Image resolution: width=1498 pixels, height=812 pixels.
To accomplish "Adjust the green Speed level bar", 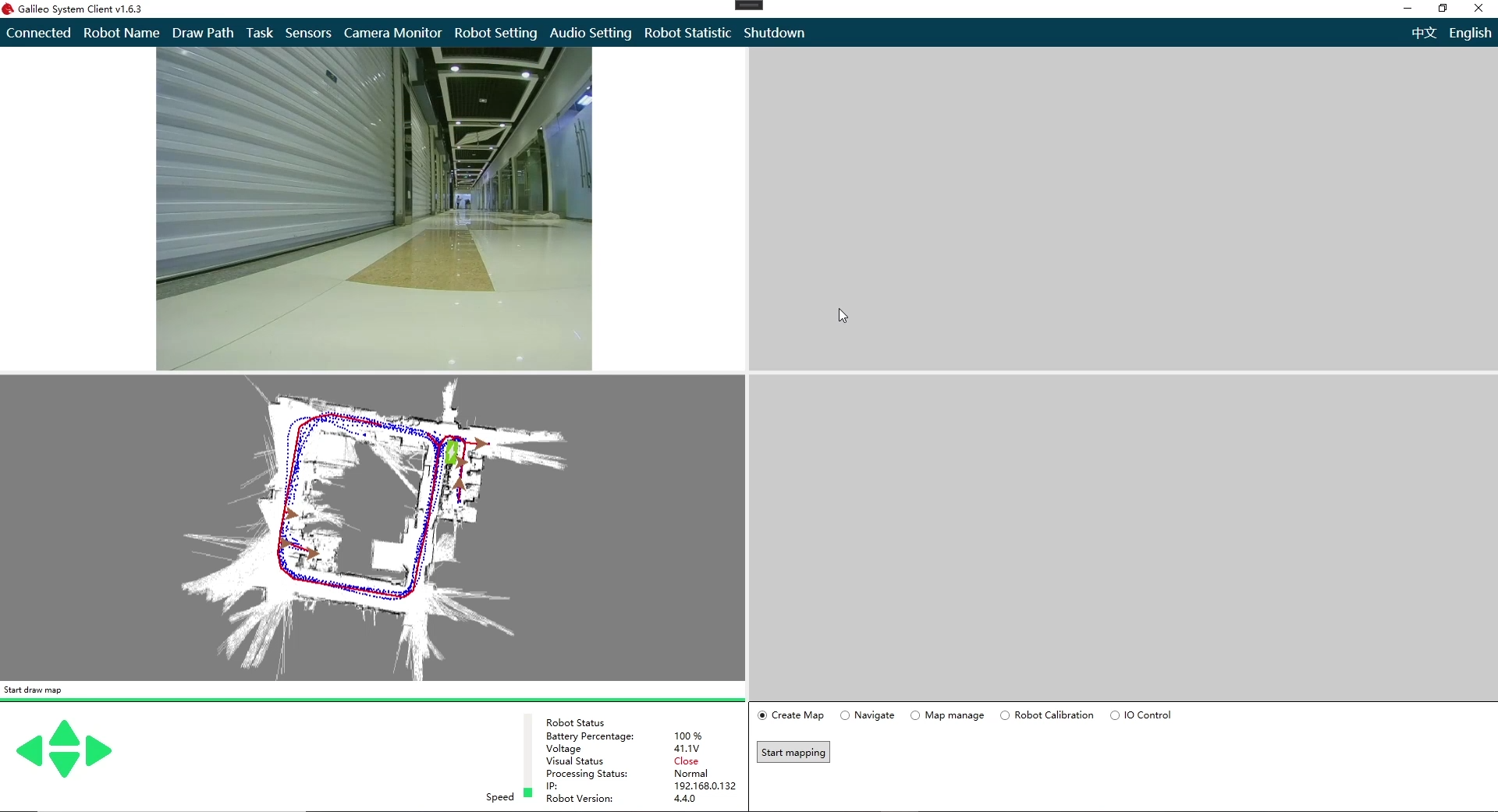I will click(528, 792).
